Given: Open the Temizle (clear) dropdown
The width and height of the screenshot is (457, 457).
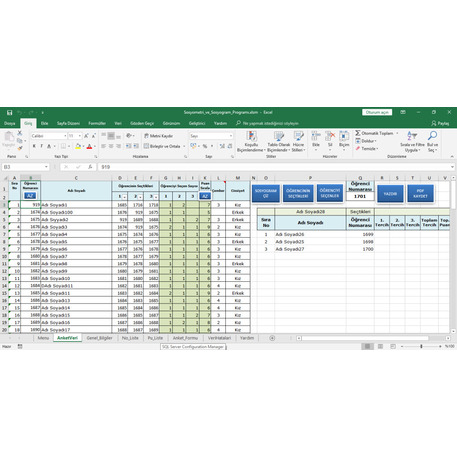Looking at the screenshot, I should [366, 149].
